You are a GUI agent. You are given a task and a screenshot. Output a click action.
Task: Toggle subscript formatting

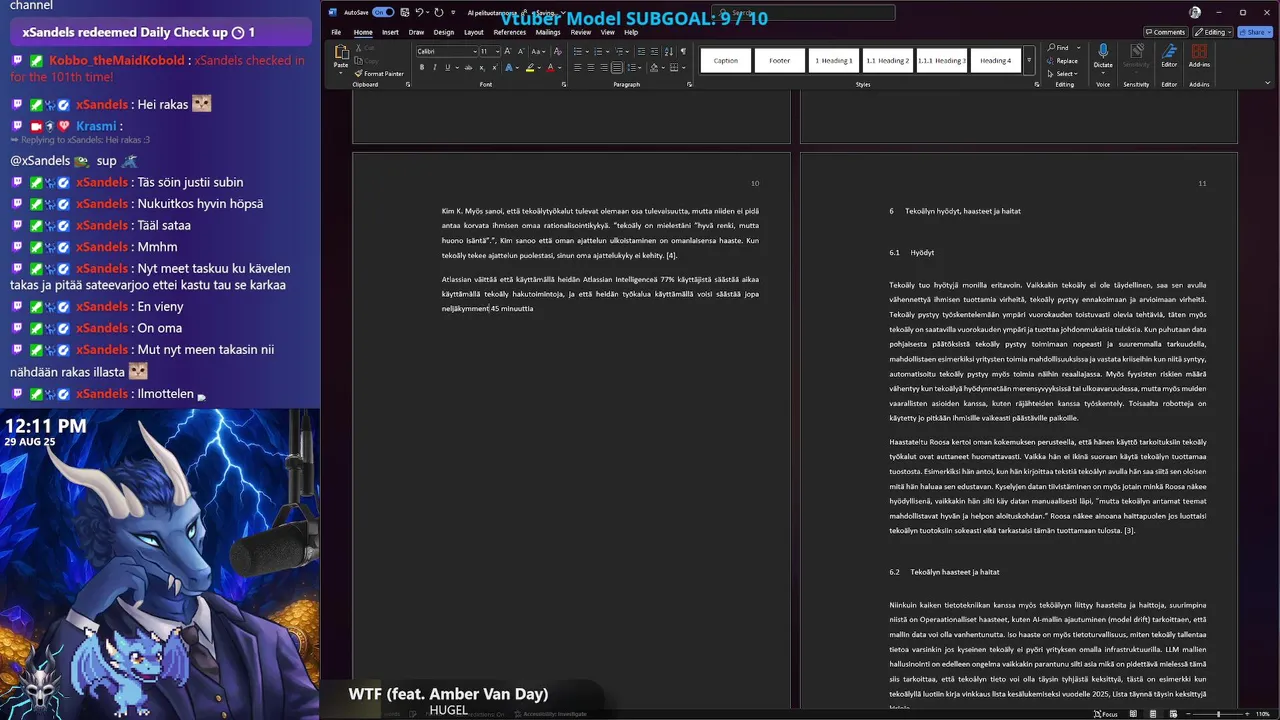point(482,67)
